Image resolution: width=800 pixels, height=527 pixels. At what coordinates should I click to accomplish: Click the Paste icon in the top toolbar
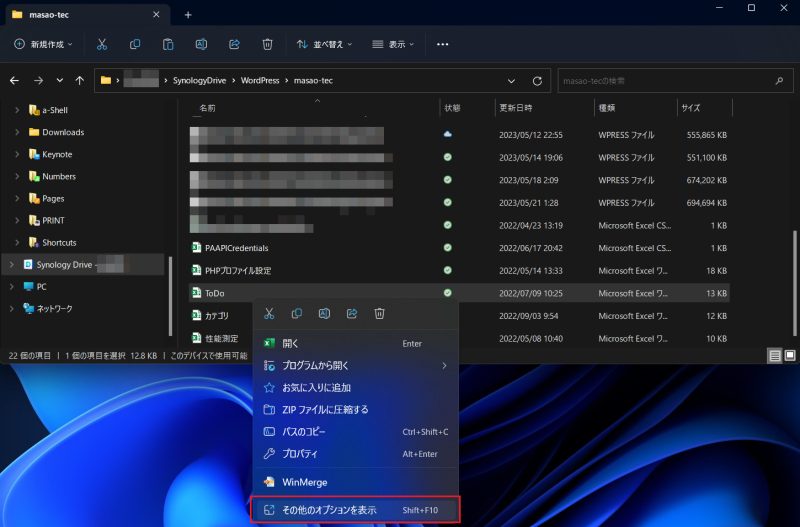(x=168, y=44)
